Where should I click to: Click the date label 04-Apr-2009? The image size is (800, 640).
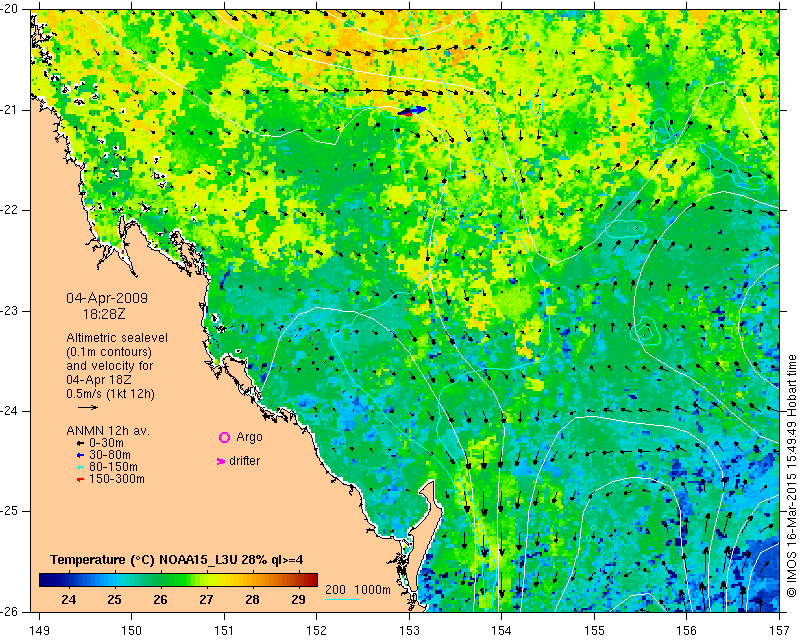[x=107, y=298]
